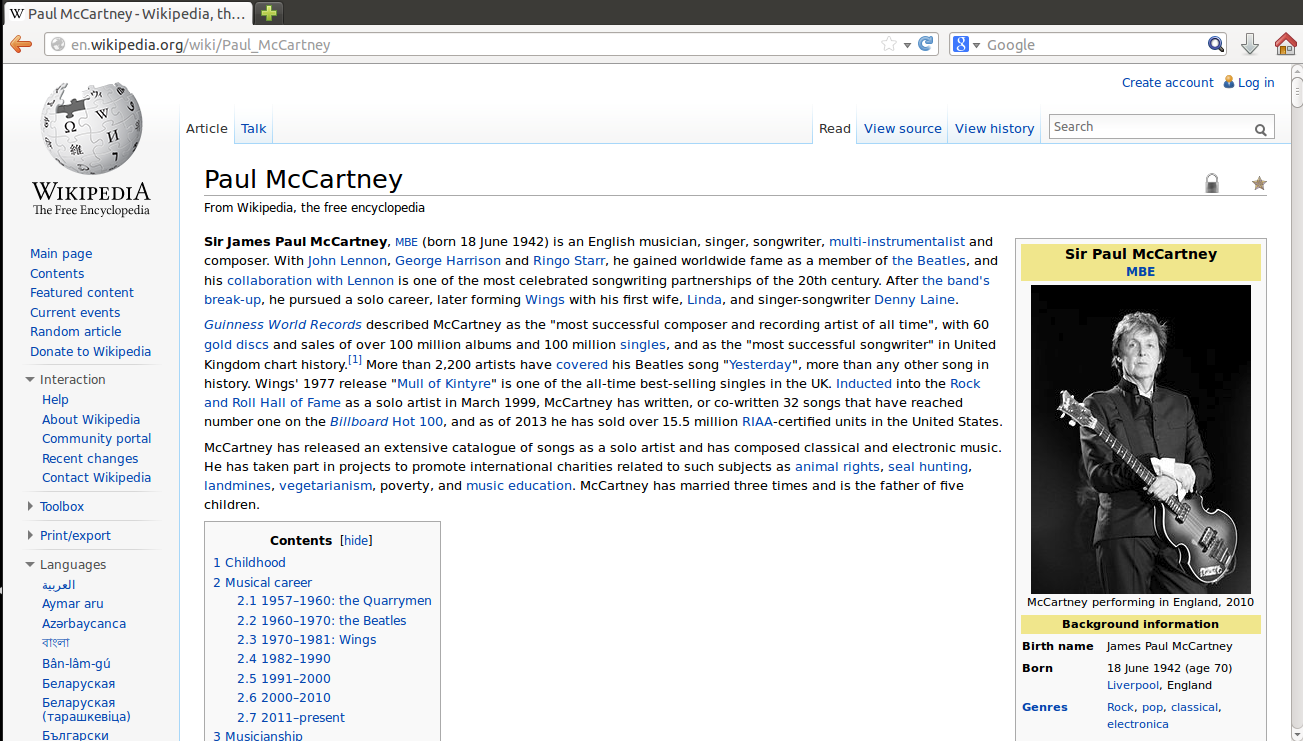Open the Random article link
Image resolution: width=1303 pixels, height=741 pixels.
(76, 332)
